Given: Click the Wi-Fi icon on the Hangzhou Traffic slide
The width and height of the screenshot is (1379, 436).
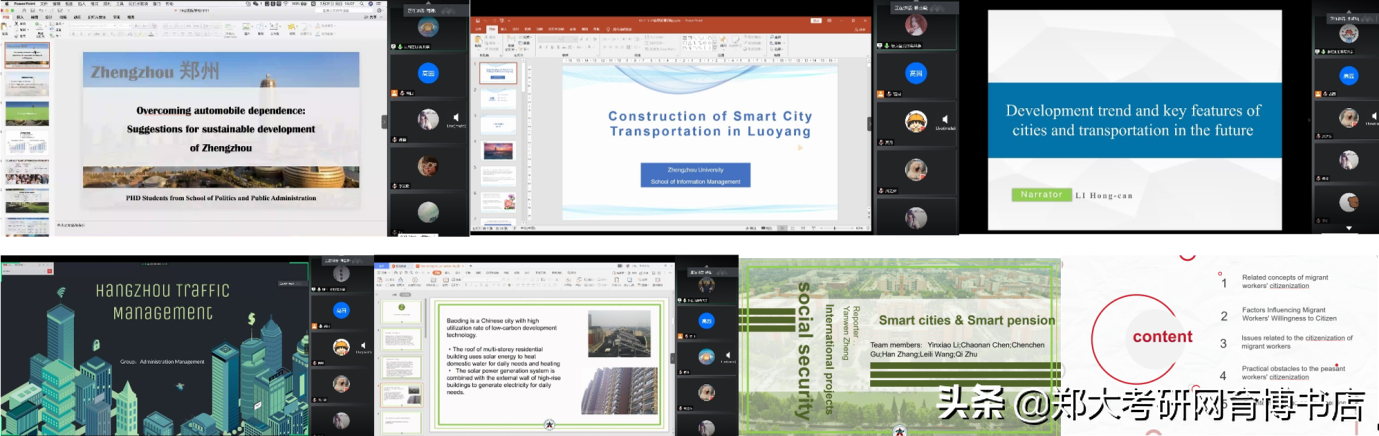Looking at the screenshot, I should (x=61, y=293).
